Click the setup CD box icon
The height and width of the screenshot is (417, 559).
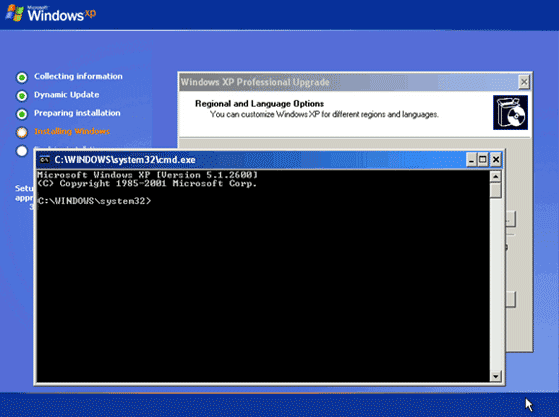tap(510, 112)
